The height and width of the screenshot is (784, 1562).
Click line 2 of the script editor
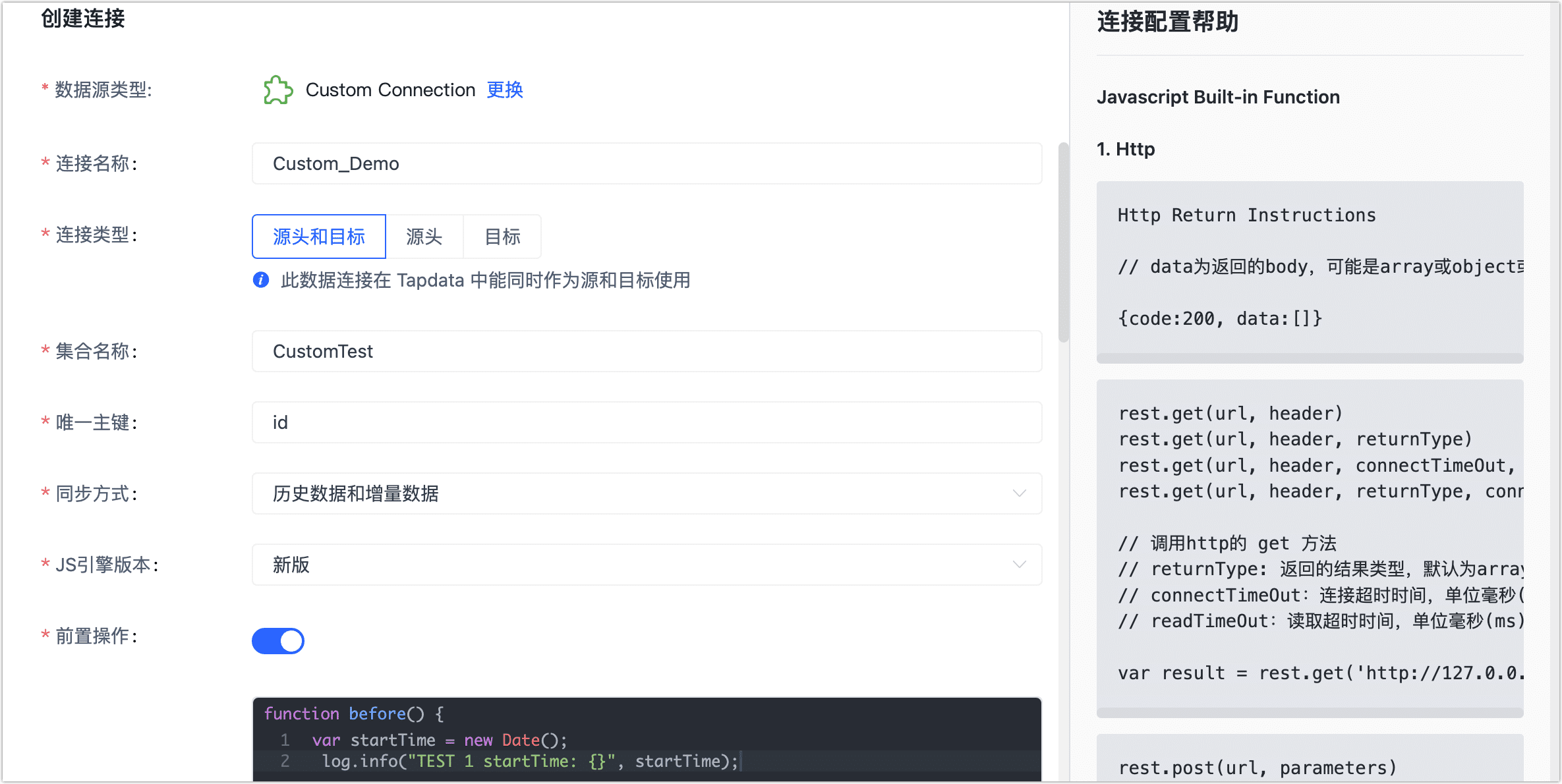[x=527, y=761]
